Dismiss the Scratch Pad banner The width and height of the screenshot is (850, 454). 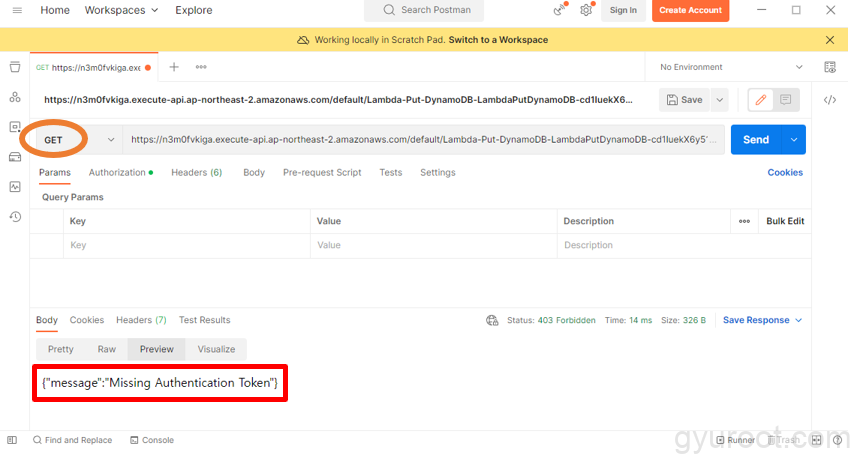click(x=830, y=40)
